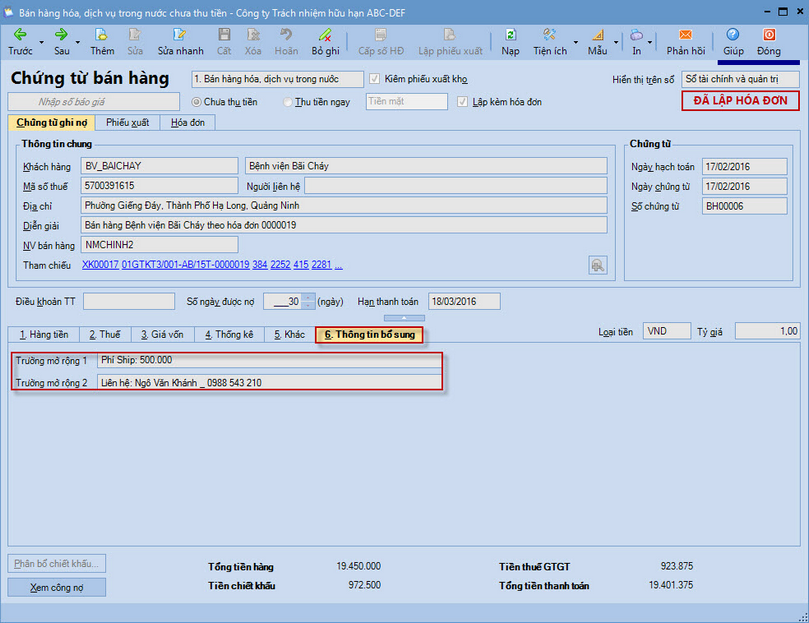Select Chưa thu tiền radio option
Image resolution: width=809 pixels, height=623 pixels.
point(196,102)
